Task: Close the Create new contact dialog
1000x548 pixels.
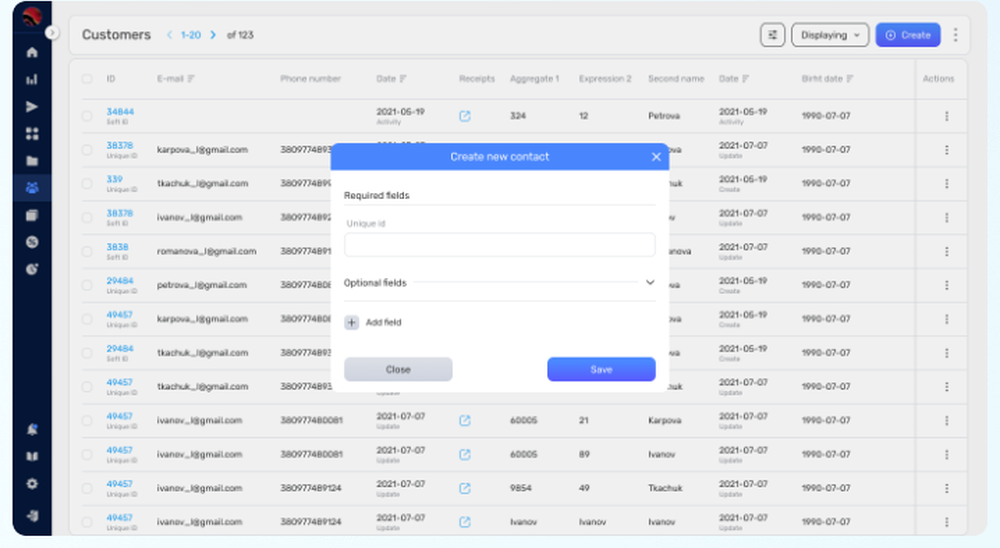Action: tap(656, 157)
